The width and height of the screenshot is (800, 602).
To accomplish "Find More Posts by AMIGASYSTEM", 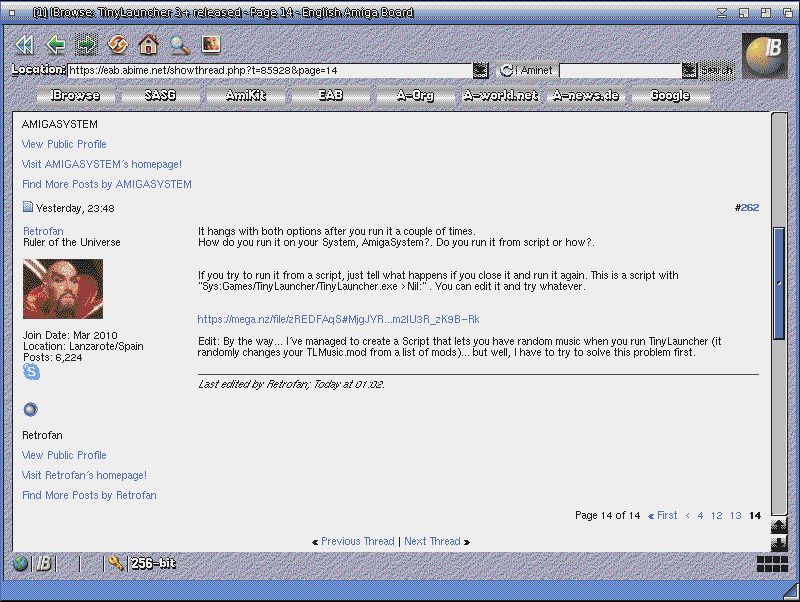I will tap(107, 184).
